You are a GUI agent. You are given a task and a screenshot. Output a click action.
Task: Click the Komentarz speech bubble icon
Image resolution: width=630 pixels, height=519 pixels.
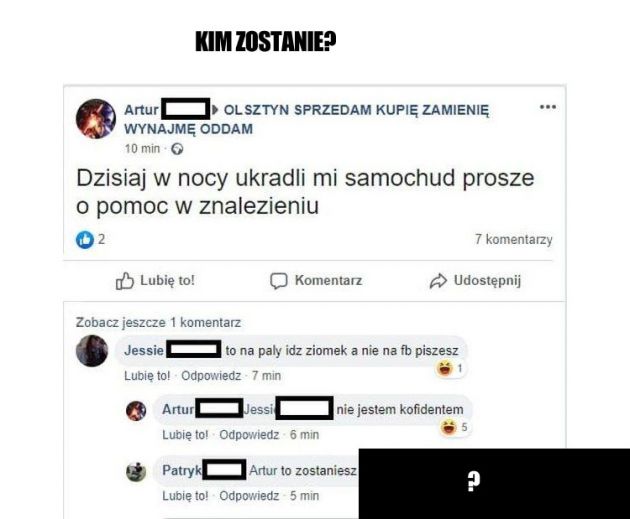278,281
